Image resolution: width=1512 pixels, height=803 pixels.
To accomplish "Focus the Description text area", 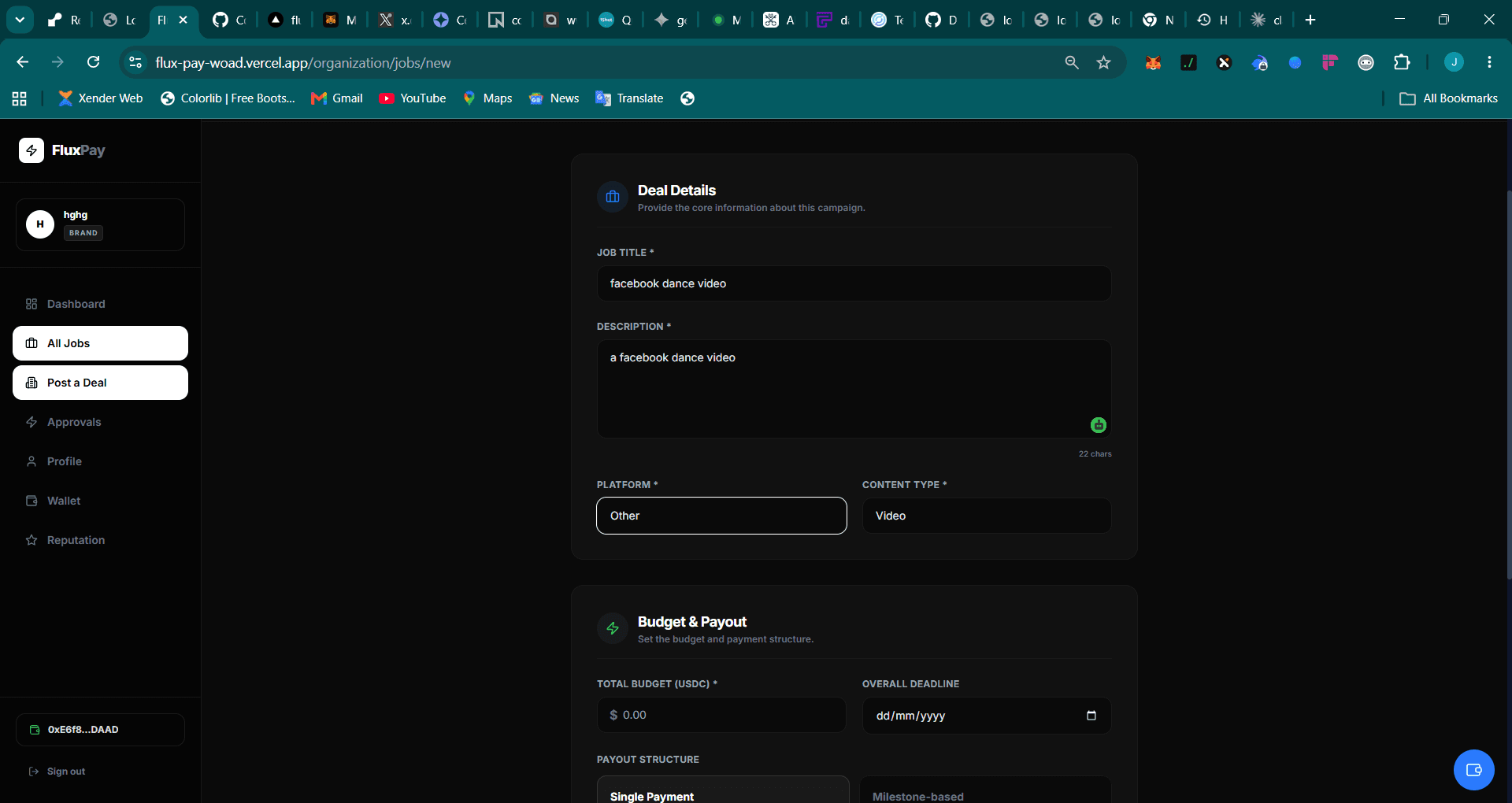I will point(854,389).
